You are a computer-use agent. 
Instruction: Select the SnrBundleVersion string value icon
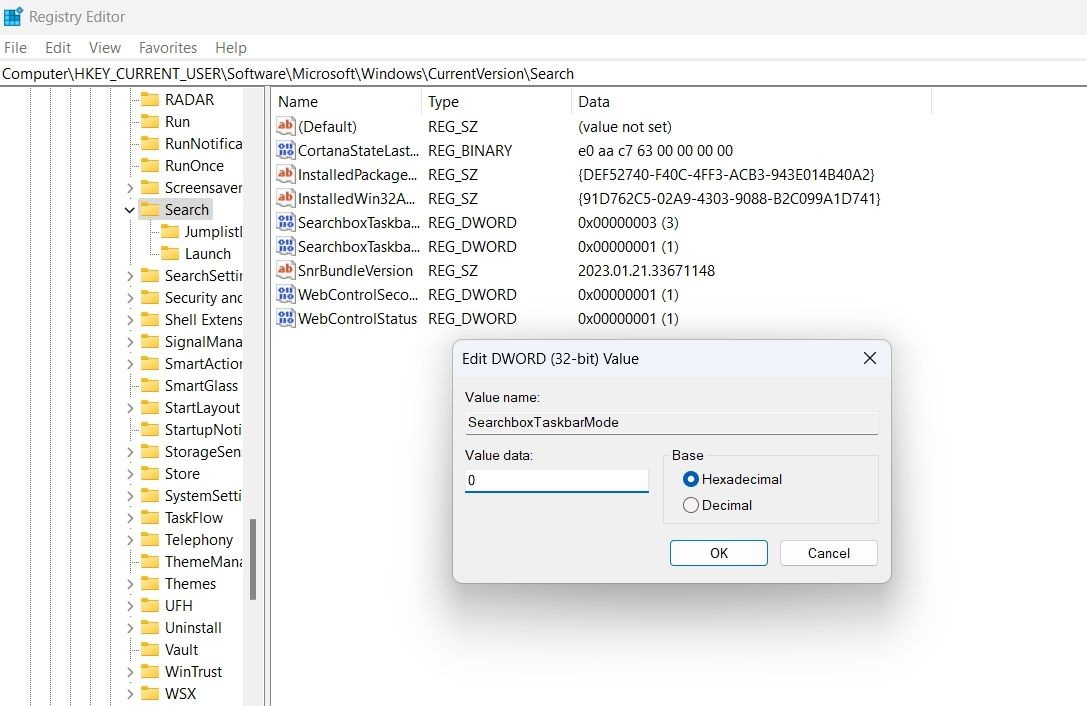[286, 270]
